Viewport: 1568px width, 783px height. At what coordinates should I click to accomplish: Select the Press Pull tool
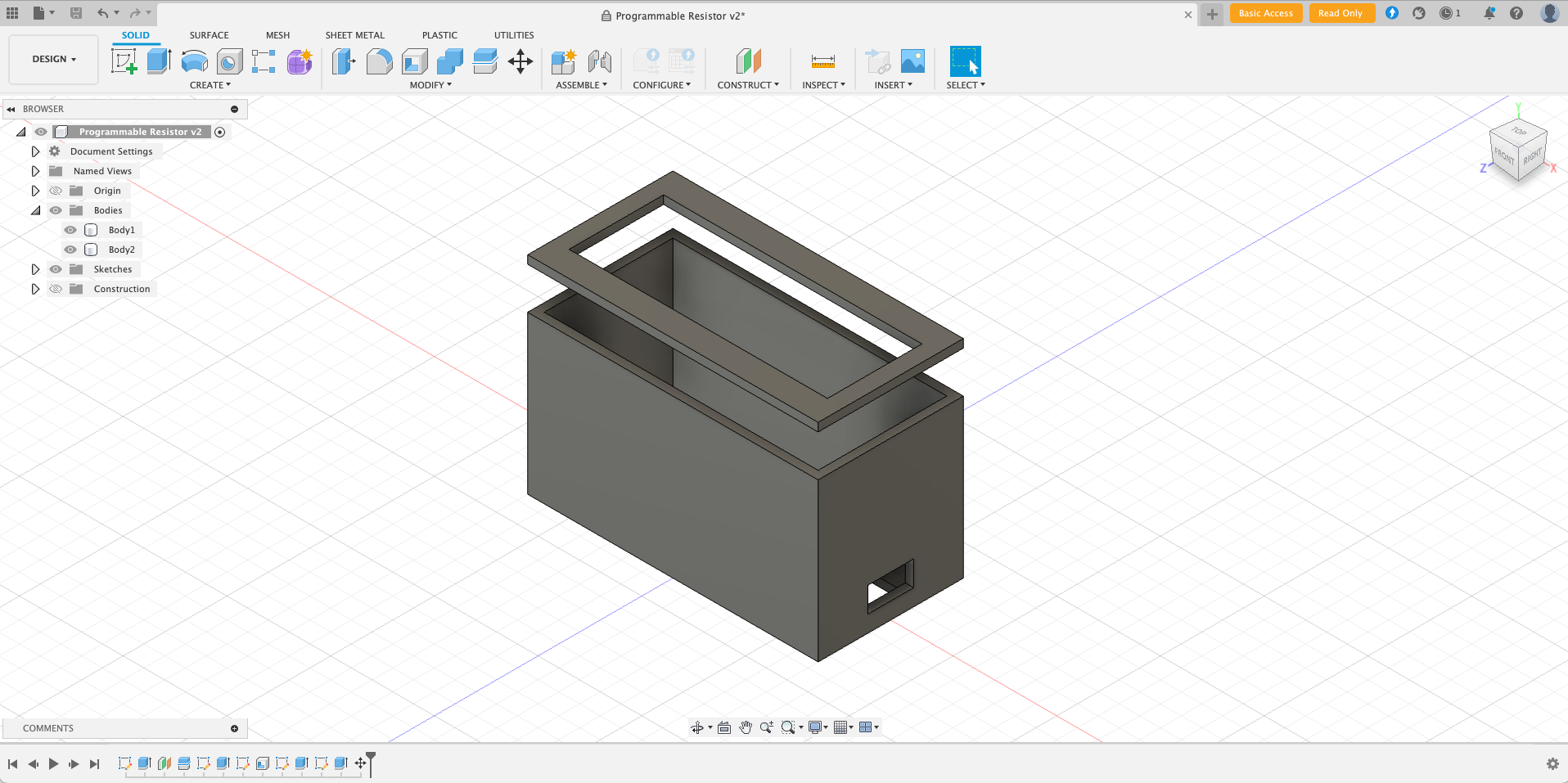click(x=344, y=61)
